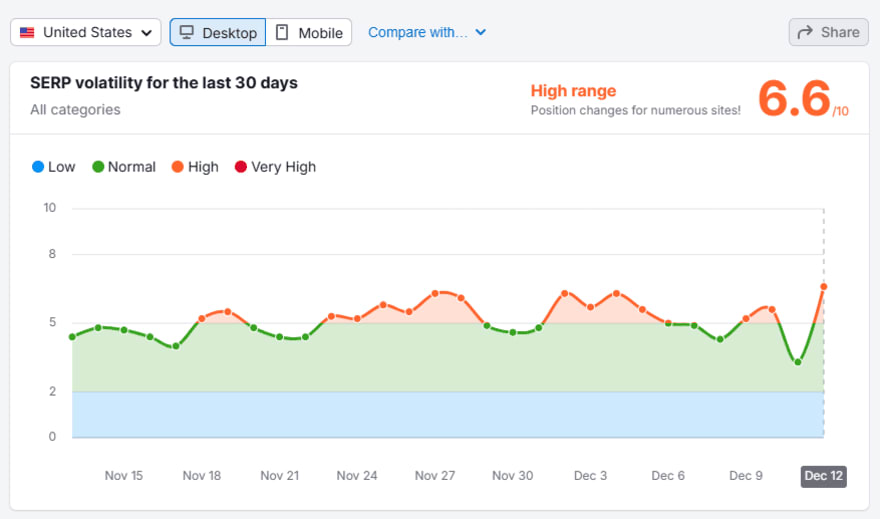This screenshot has width=880, height=519.
Task: Click the All categories subtitle
Action: (75, 109)
